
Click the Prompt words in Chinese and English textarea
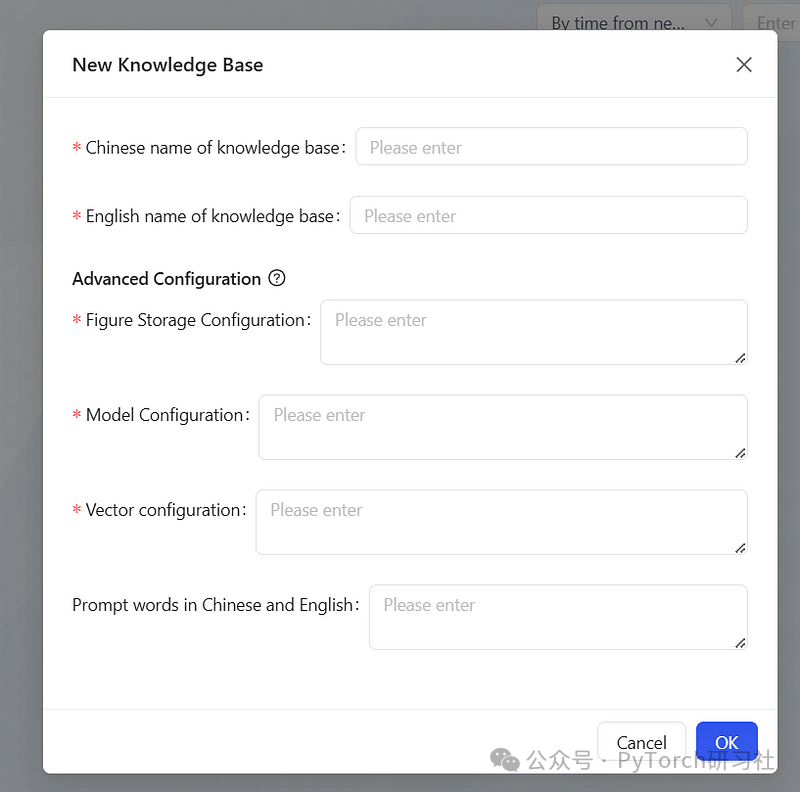[x=558, y=617]
